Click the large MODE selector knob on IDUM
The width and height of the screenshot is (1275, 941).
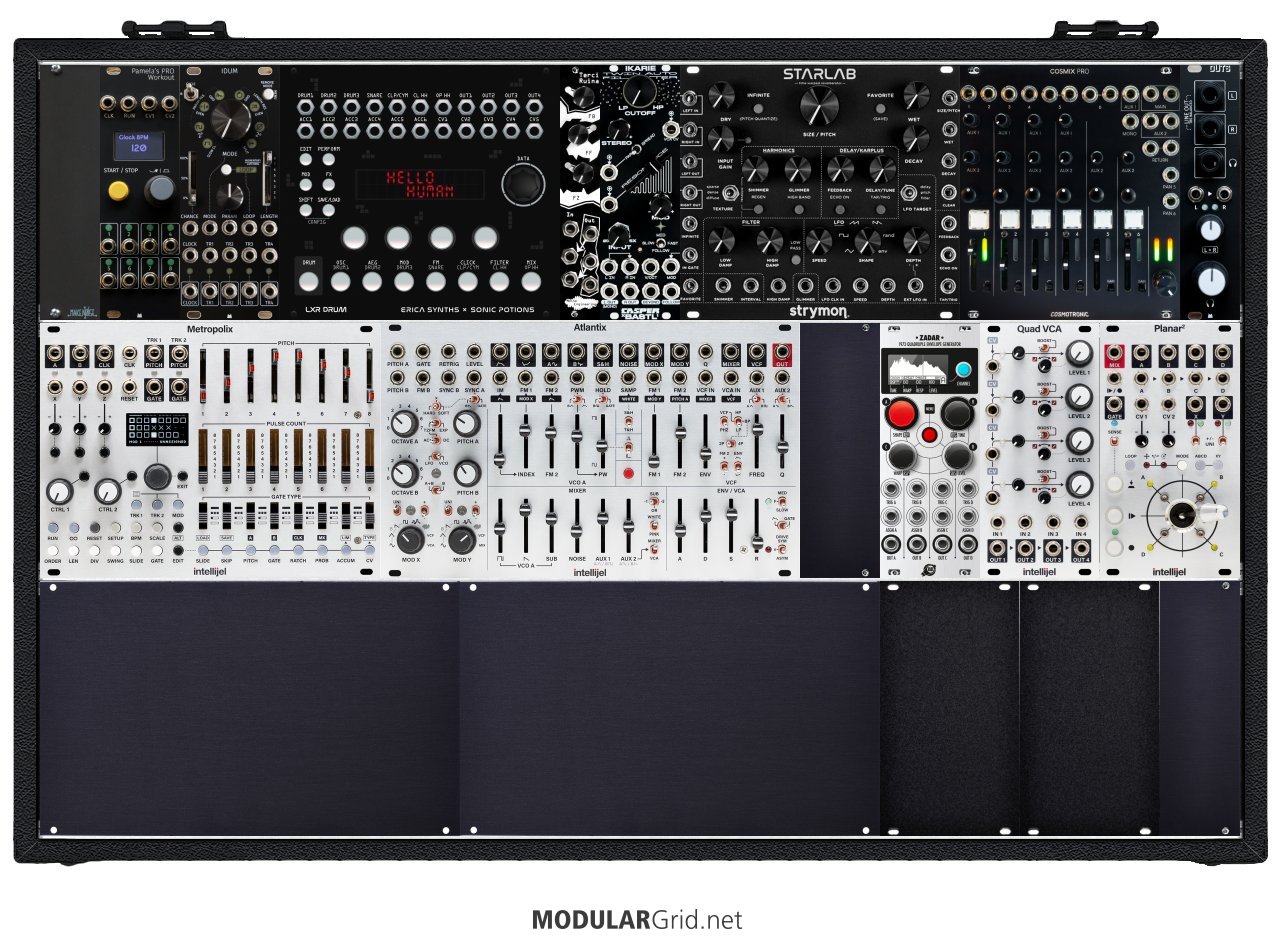[230, 120]
